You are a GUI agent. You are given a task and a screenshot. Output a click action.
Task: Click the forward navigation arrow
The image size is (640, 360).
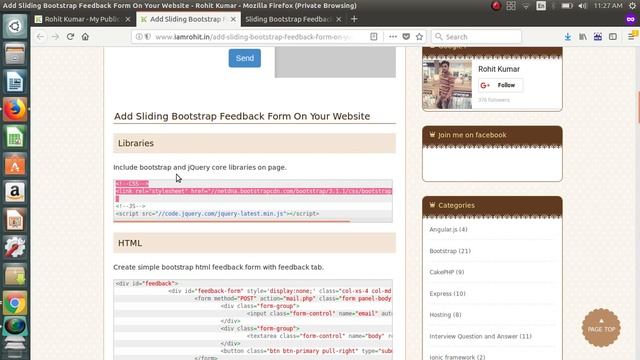pos(55,37)
